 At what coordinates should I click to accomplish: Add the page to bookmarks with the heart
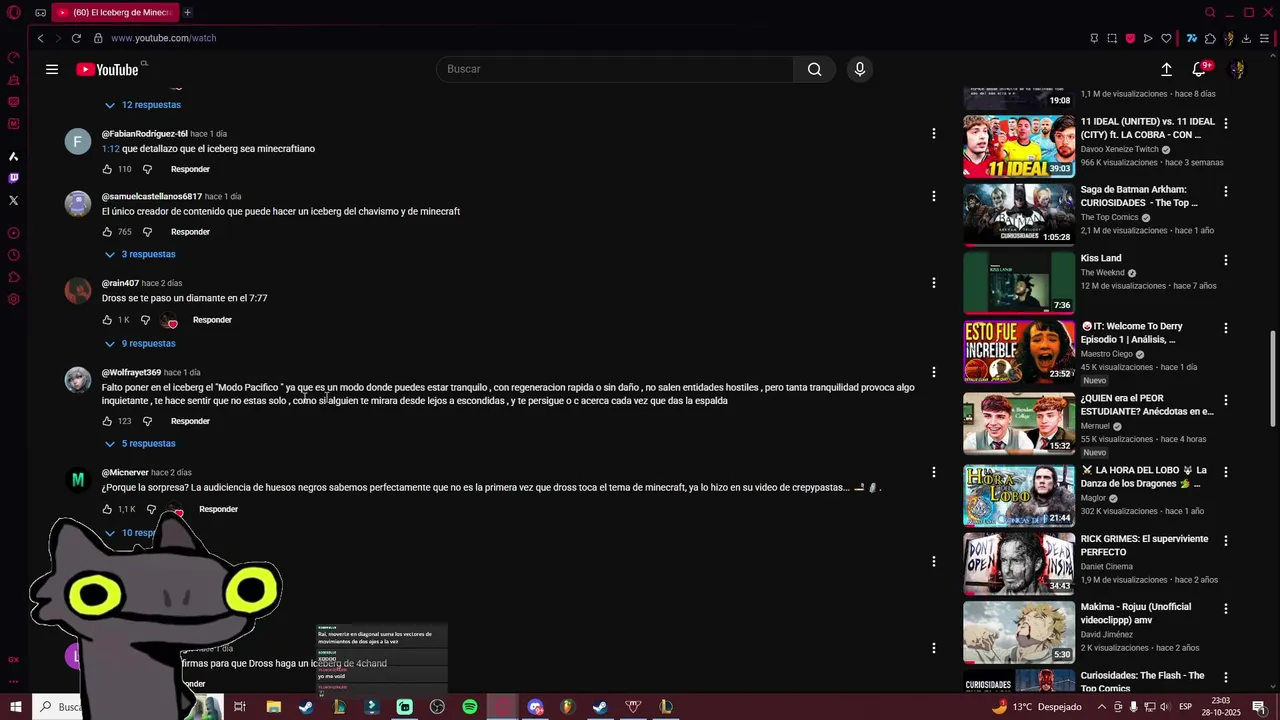point(1166,38)
